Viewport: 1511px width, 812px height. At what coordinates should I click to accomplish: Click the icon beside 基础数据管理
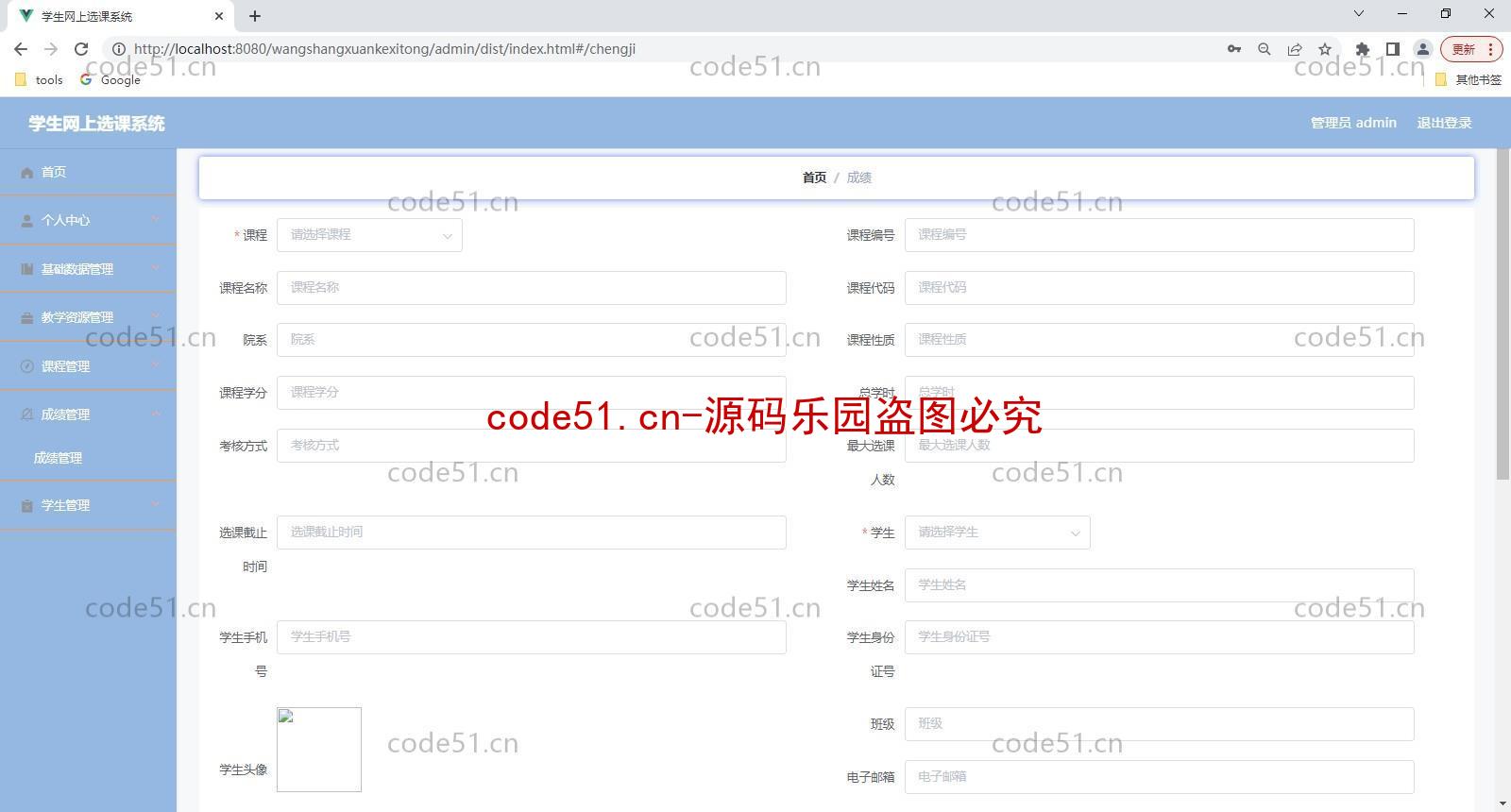27,269
